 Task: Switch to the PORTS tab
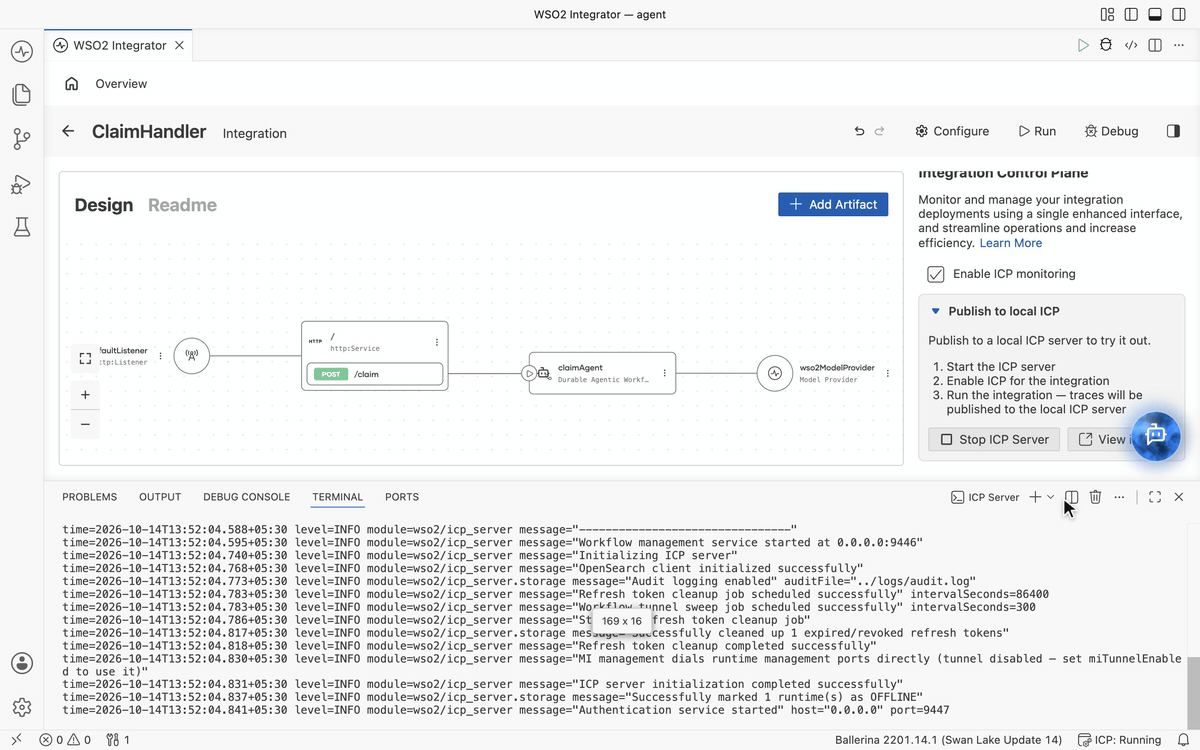[402, 497]
